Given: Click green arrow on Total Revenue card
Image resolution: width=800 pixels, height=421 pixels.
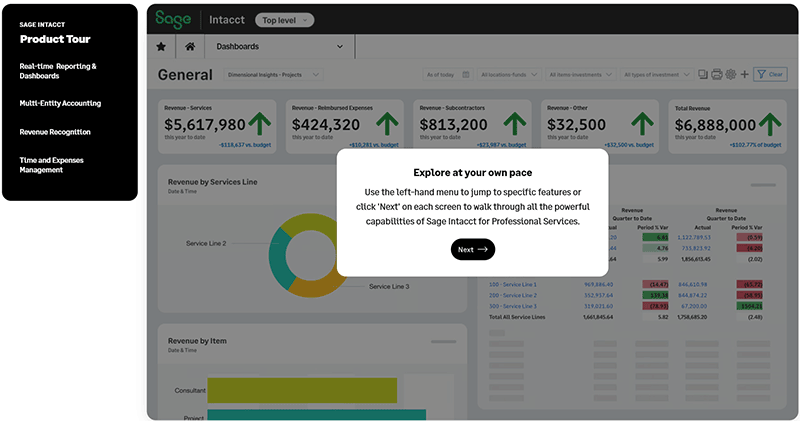Looking at the screenshot, I should [x=770, y=124].
